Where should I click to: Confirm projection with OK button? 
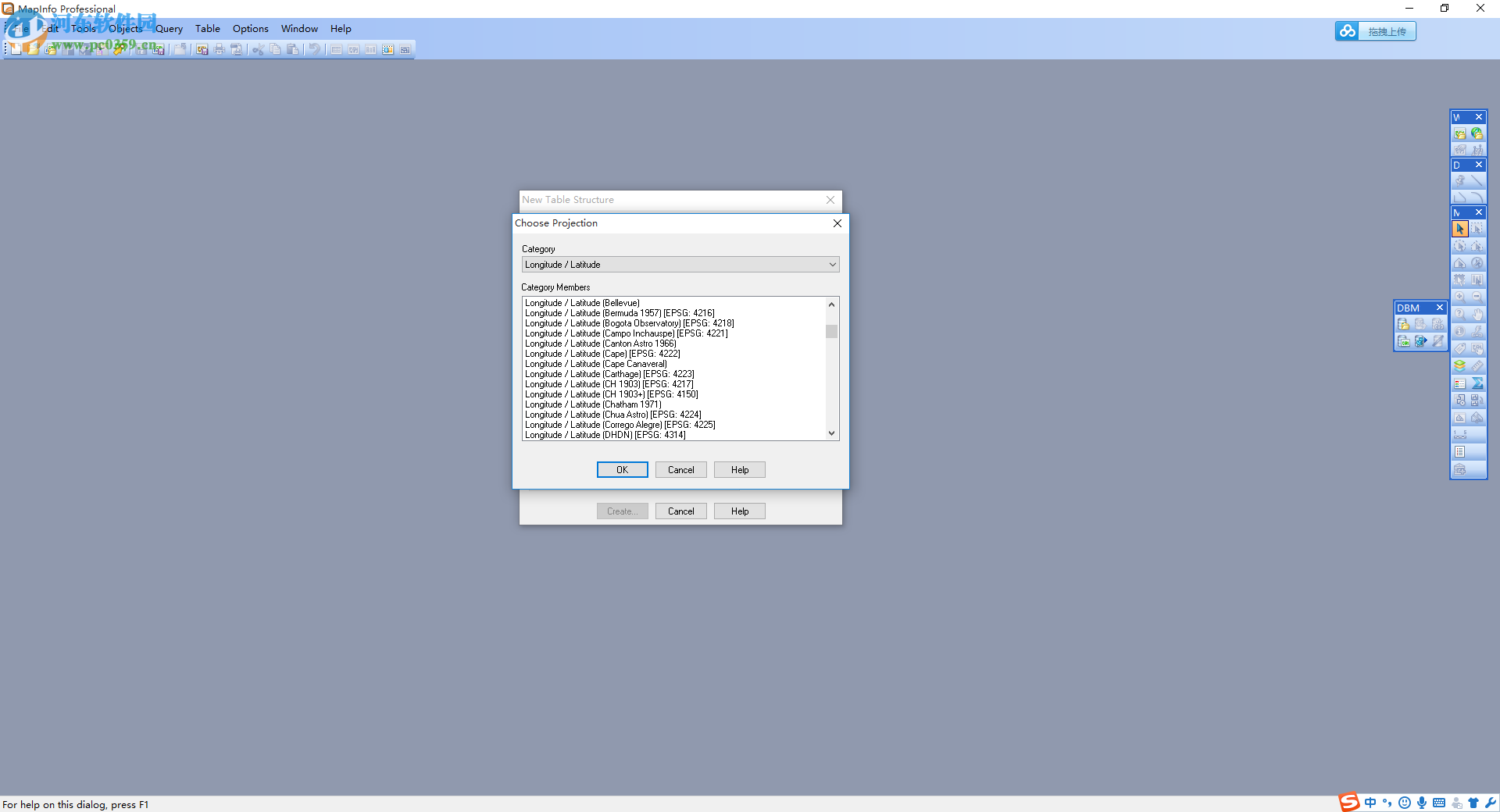622,470
